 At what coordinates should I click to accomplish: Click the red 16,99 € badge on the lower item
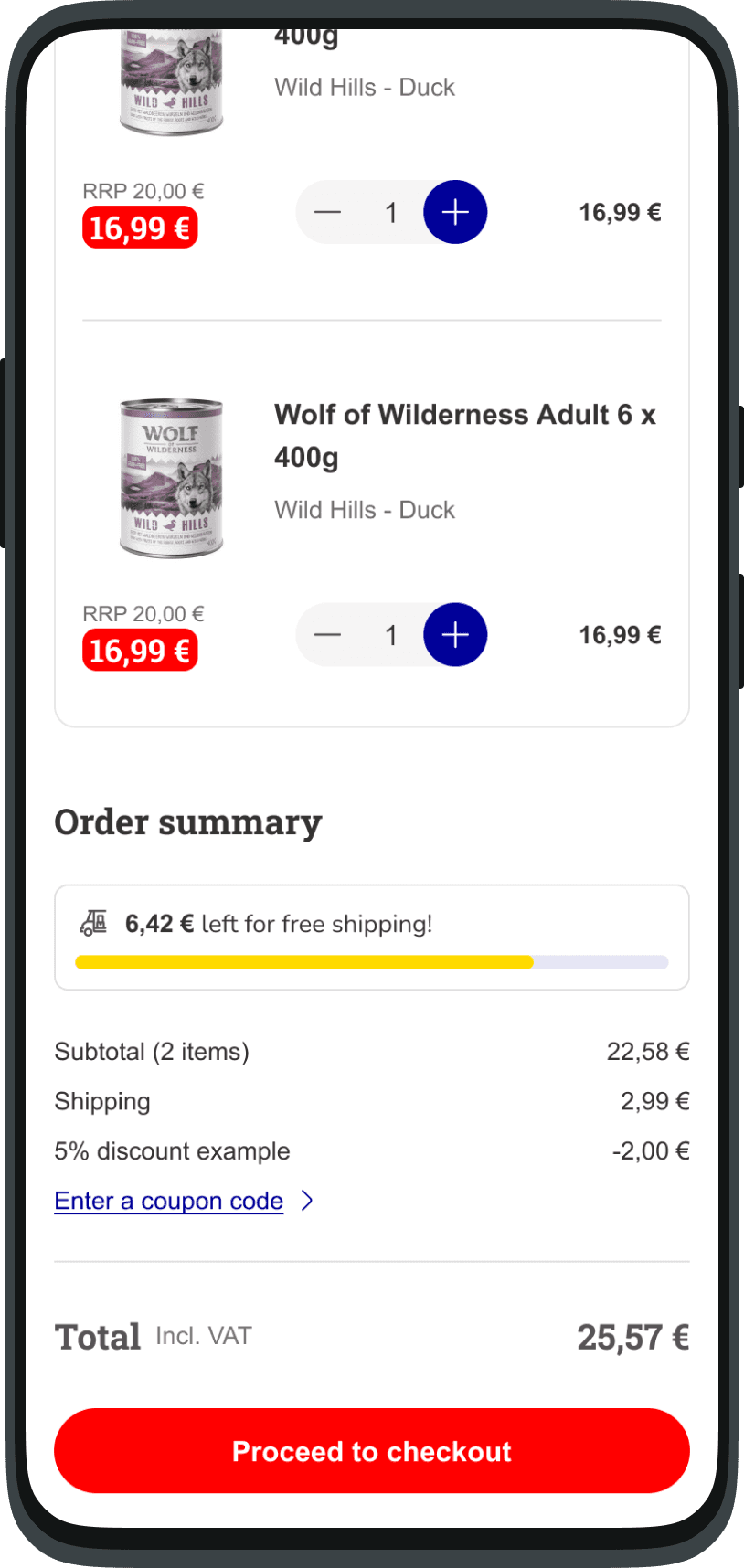pyautogui.click(x=140, y=652)
